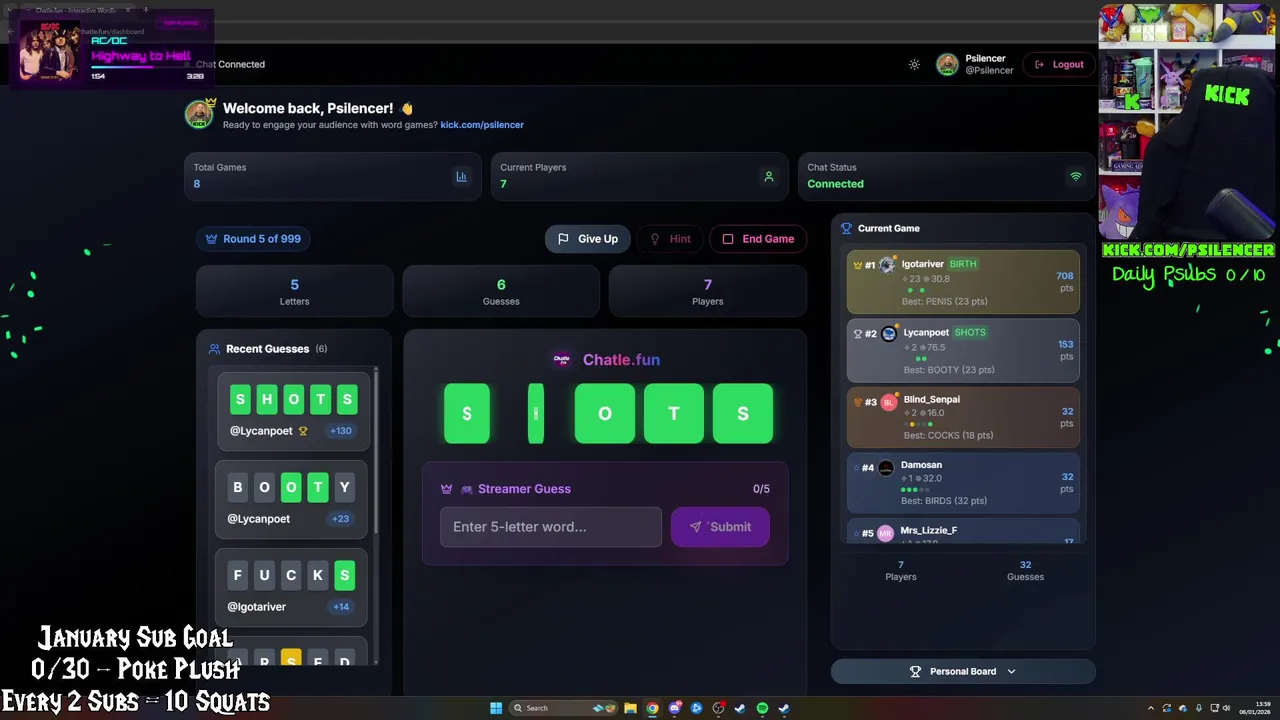
Task: Select Mrs_Lizzie_F leaderboard row
Action: tap(963, 533)
